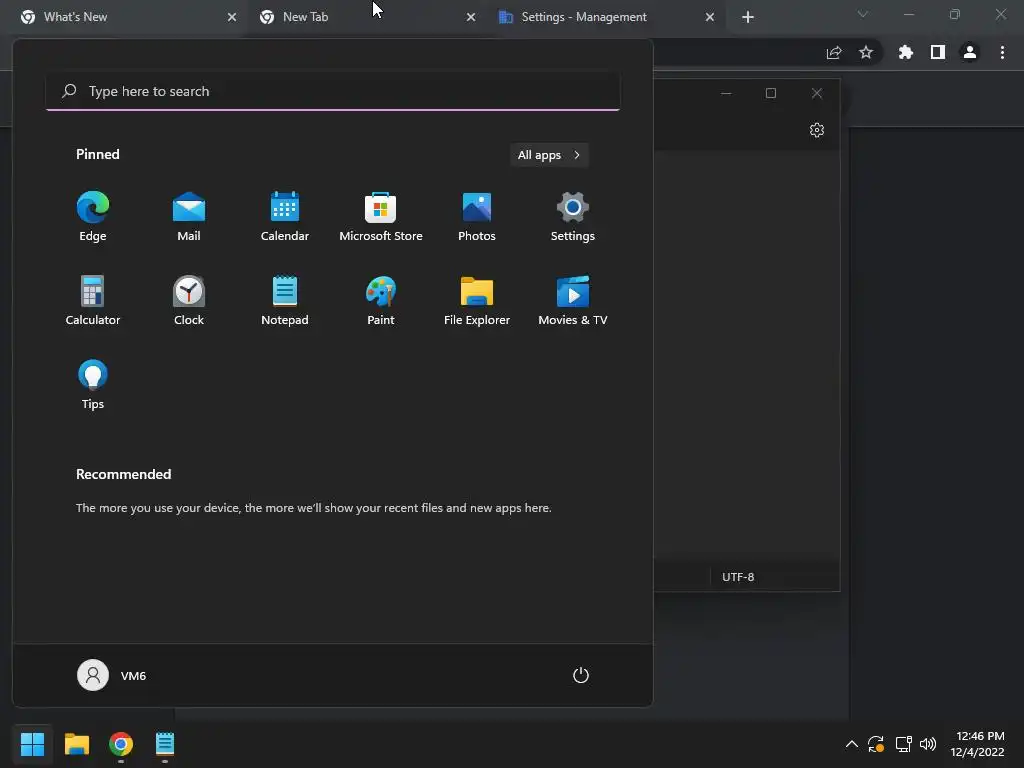Open the Settings app from pinned apps

tap(573, 216)
